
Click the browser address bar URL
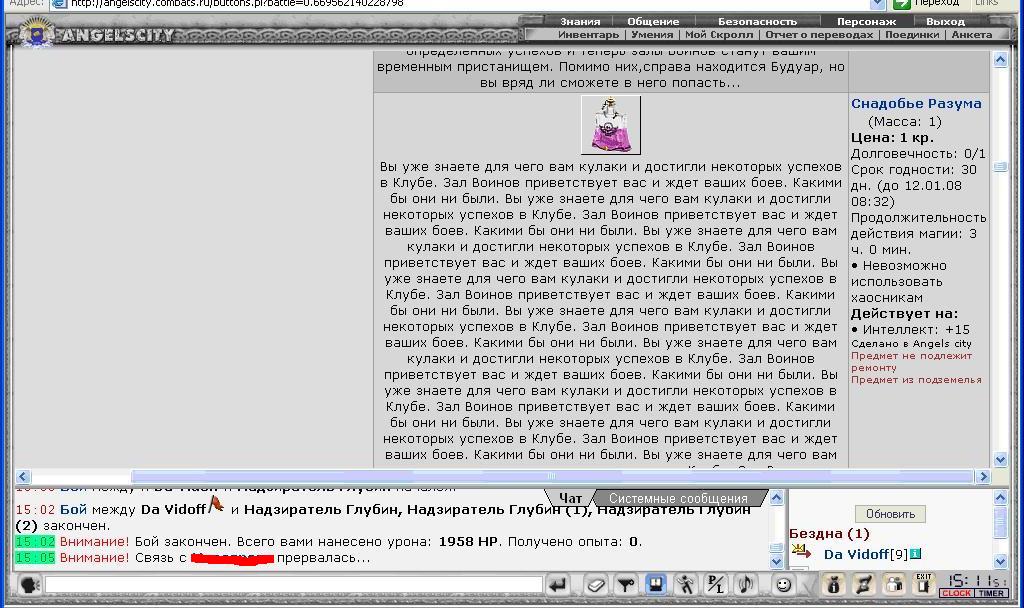pos(237,3)
